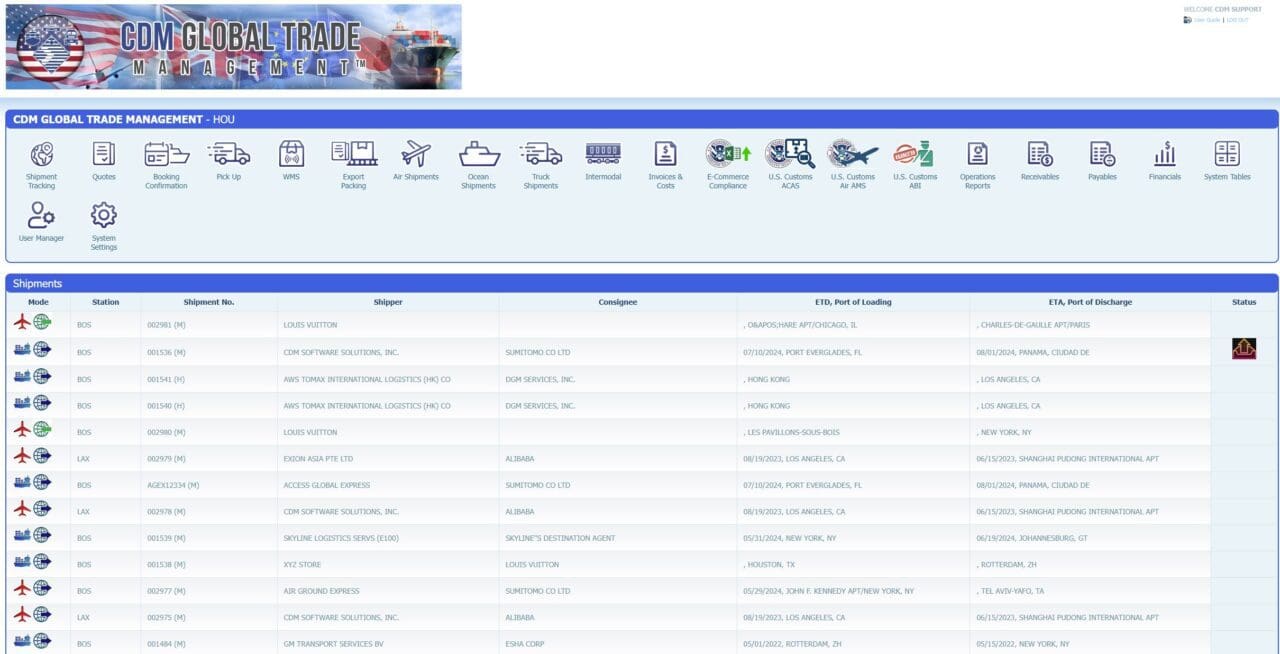
Task: Open the Financials module
Action: 1164,161
